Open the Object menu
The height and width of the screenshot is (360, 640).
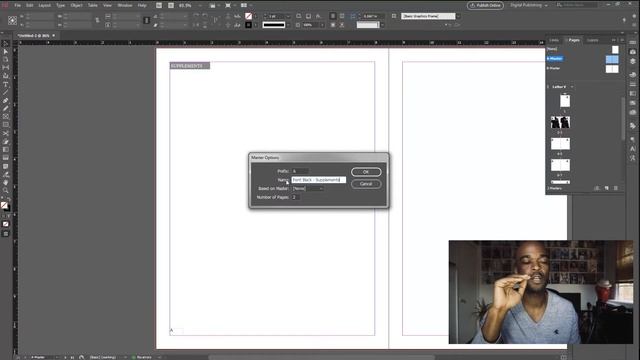tap(76, 5)
